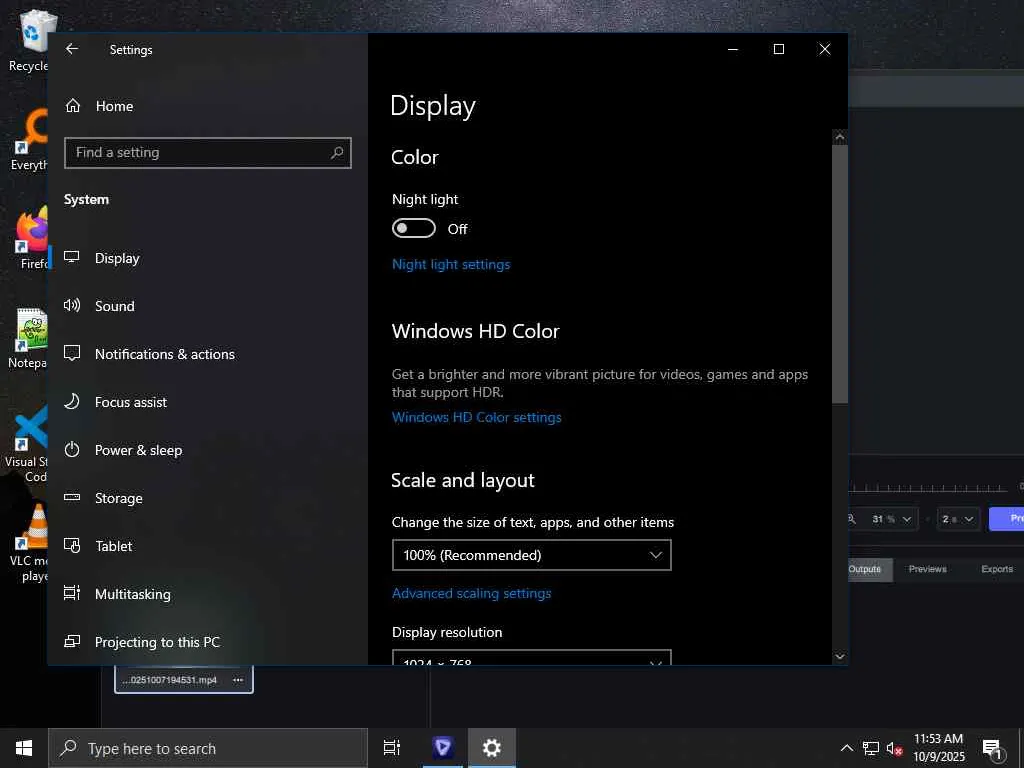This screenshot has height=768, width=1024.
Task: Show hidden system tray icons
Action: 846,748
